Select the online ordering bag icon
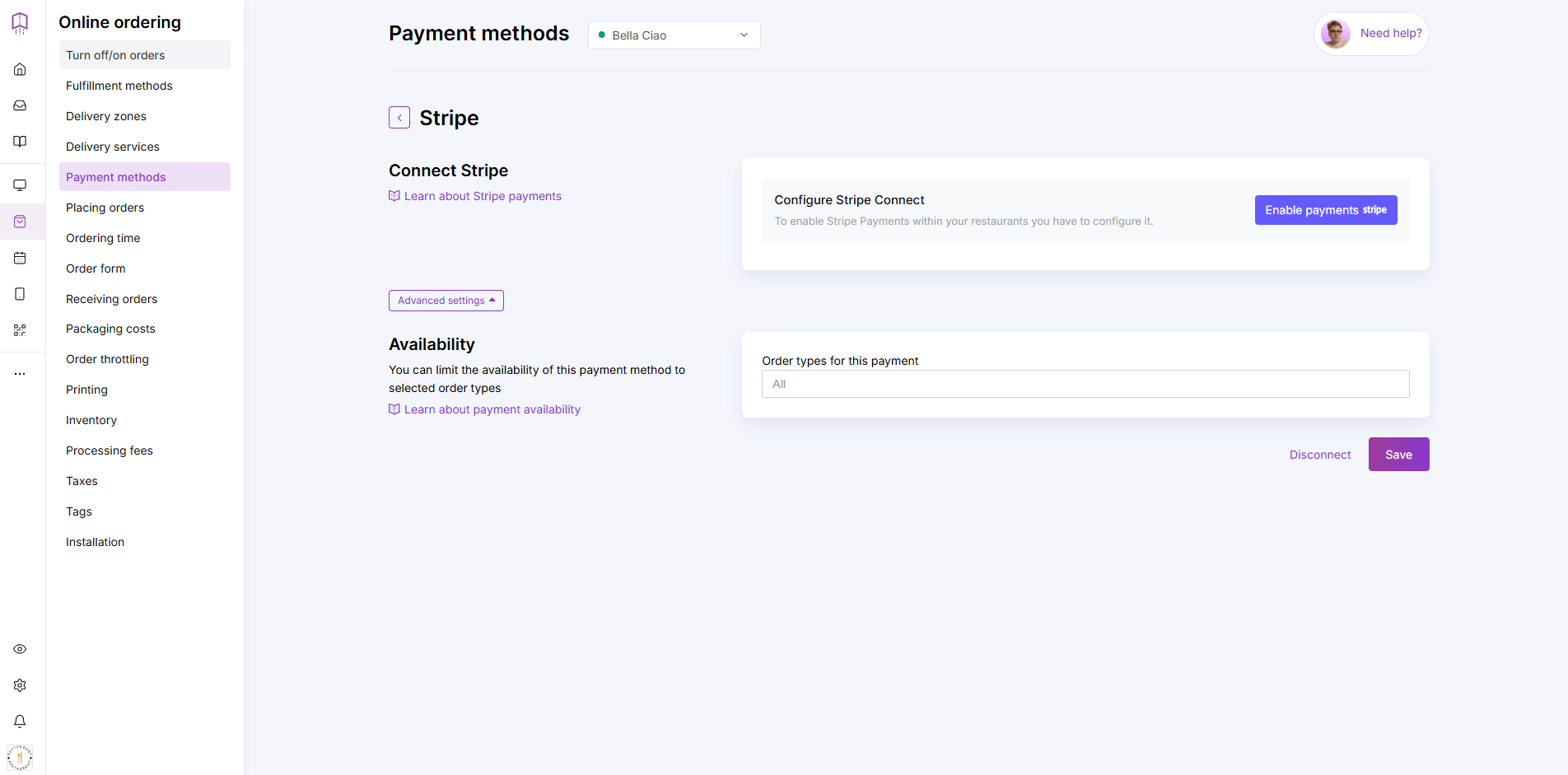 [x=20, y=222]
